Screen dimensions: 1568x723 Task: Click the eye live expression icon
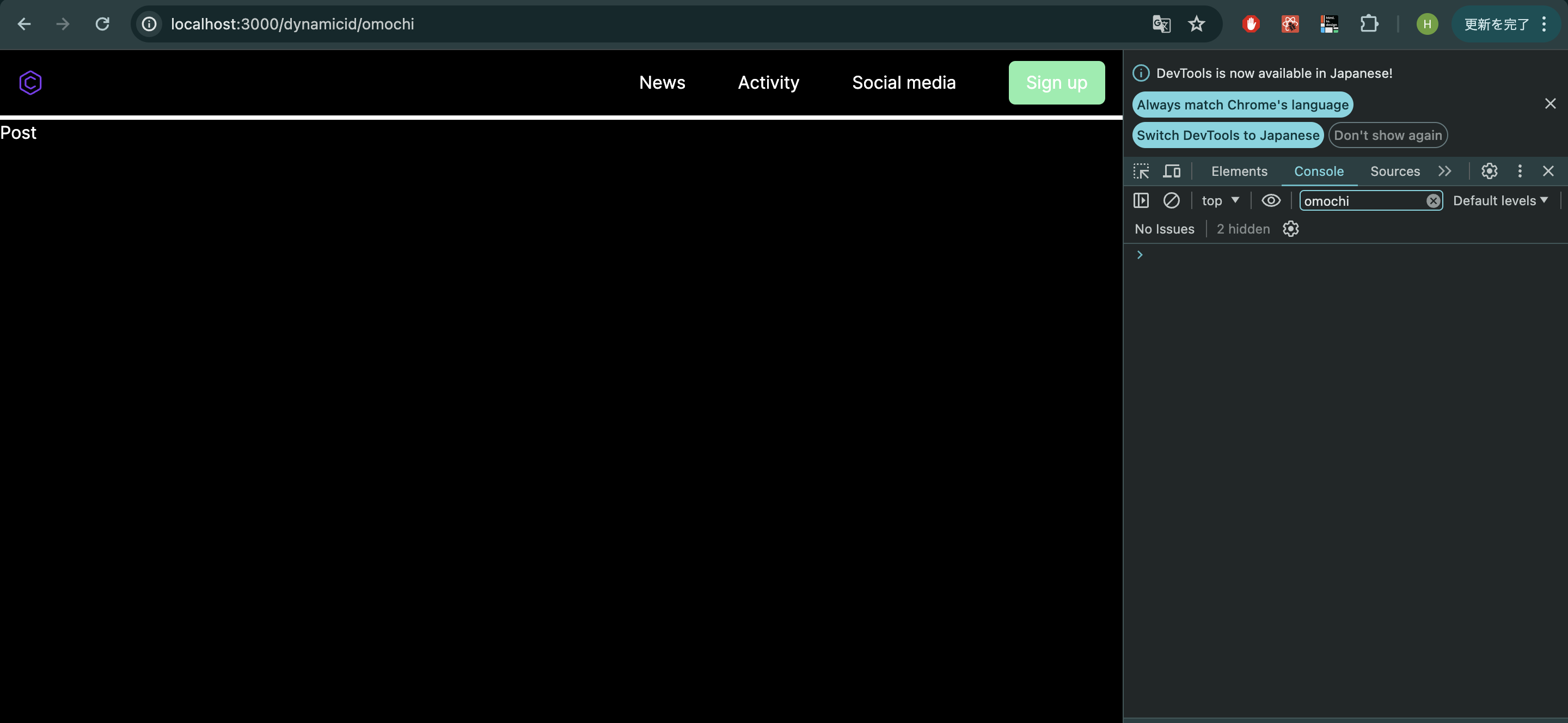(x=1271, y=200)
